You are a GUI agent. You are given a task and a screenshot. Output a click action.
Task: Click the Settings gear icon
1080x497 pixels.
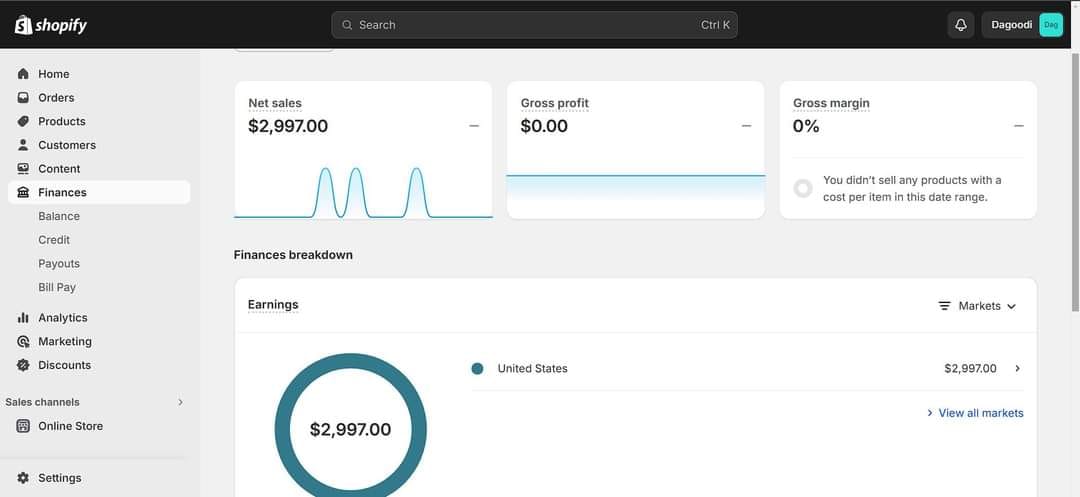point(23,478)
